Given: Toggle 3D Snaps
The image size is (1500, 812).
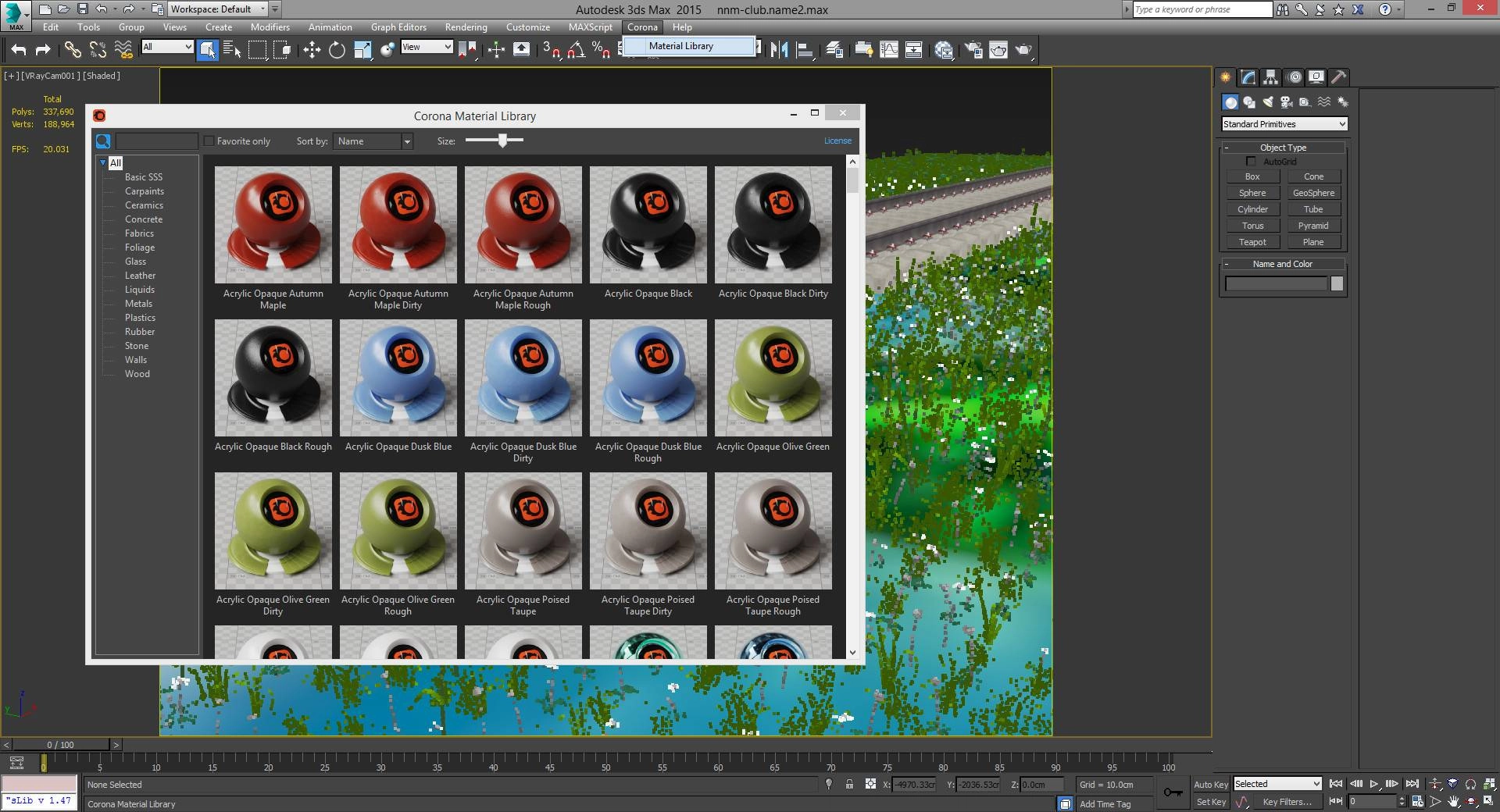Looking at the screenshot, I should (551, 50).
